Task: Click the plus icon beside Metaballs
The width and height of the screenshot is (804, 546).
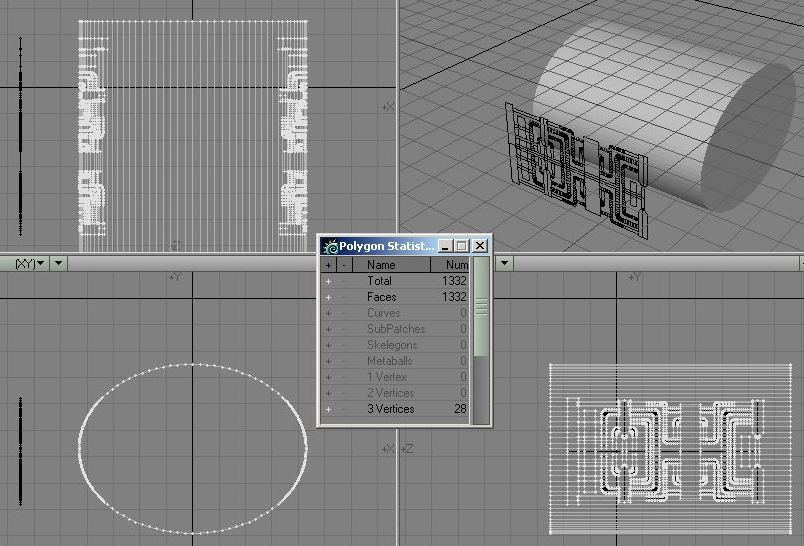Action: click(328, 361)
